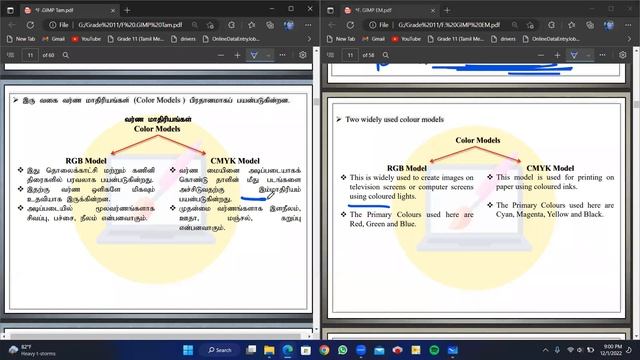Open WhatsApp from taskbar
Viewport: 640px width, 360px height.
[x=343, y=350]
